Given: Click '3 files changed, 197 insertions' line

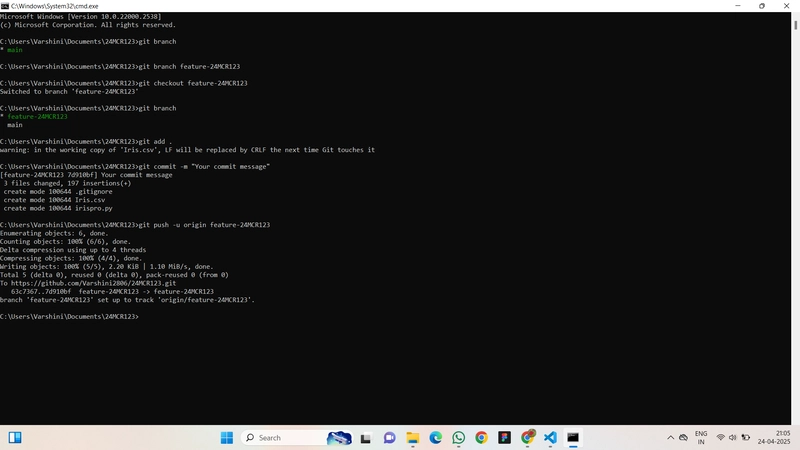Looking at the screenshot, I should click(67, 183).
